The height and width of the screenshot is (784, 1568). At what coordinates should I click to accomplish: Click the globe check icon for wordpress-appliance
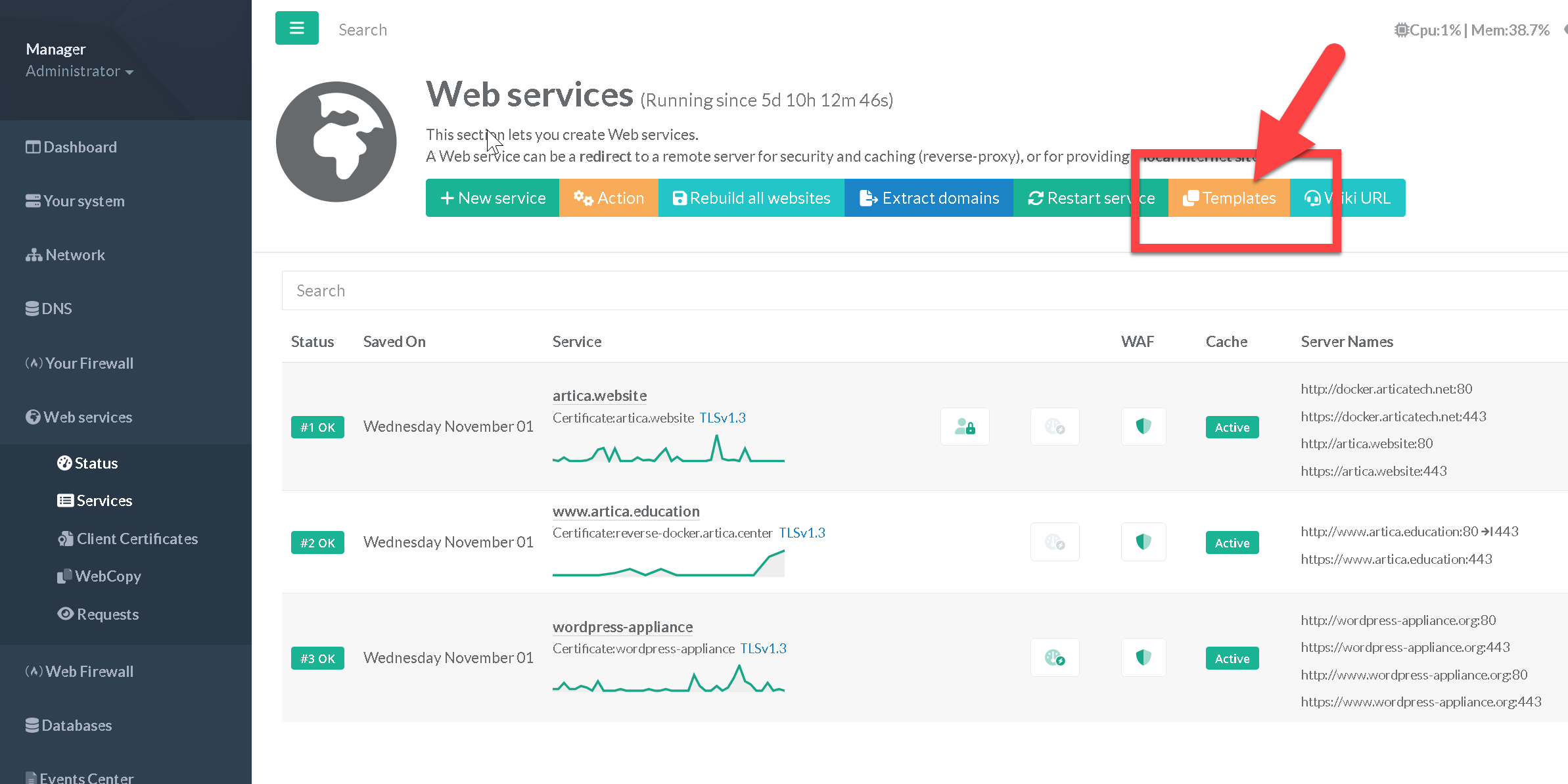click(x=1054, y=657)
